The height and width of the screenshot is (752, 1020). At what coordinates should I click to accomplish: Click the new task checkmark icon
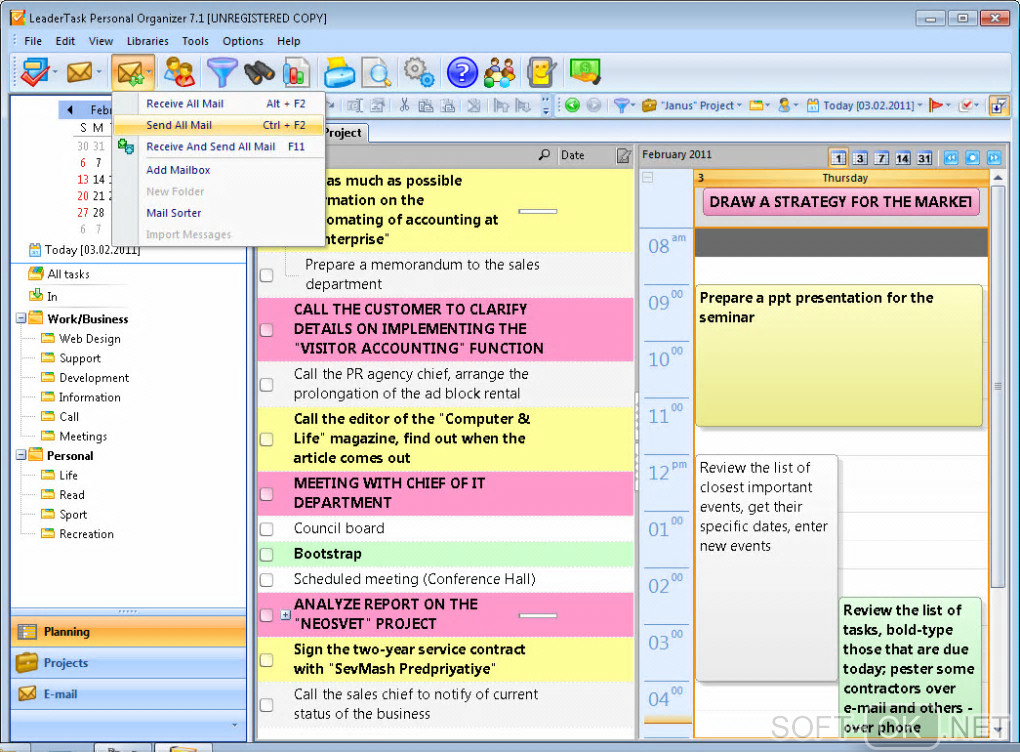(34, 72)
